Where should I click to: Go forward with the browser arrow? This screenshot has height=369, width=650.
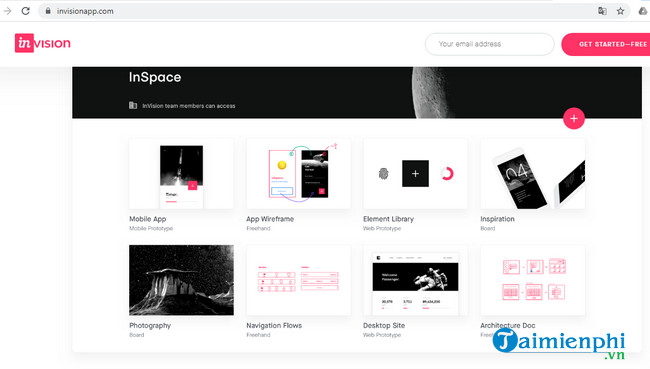pos(7,11)
